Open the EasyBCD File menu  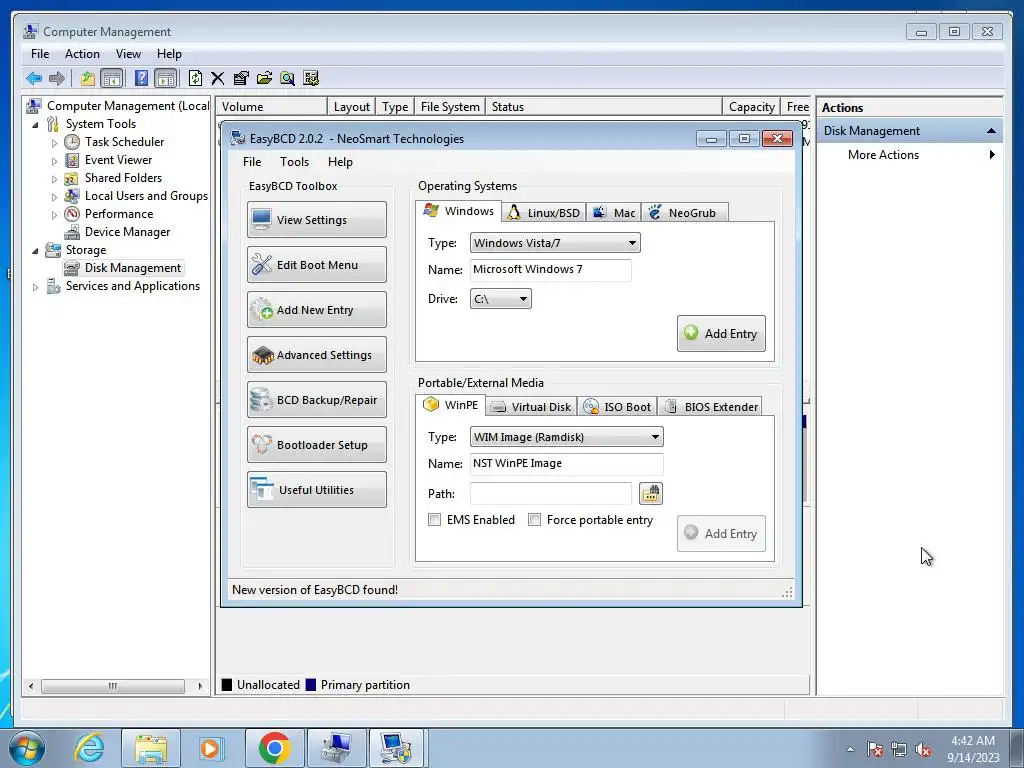tap(252, 162)
